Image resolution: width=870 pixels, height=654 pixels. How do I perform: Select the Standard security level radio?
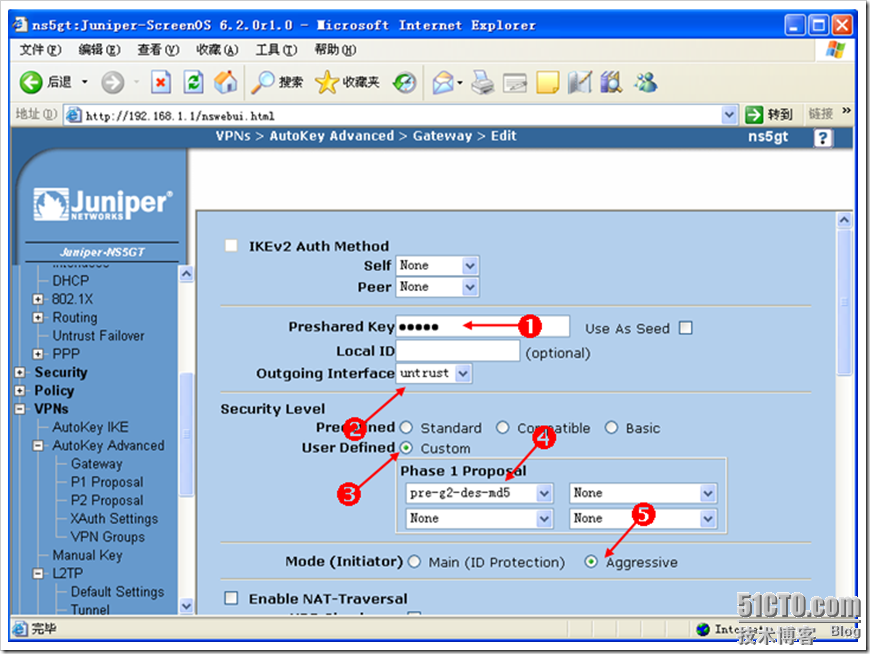pyautogui.click(x=406, y=428)
